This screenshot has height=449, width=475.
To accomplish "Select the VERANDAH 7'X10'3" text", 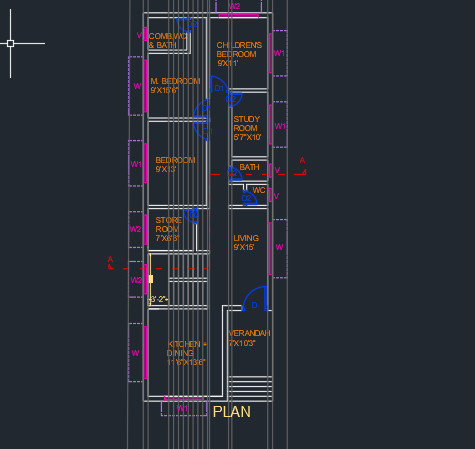I will click(x=249, y=338).
